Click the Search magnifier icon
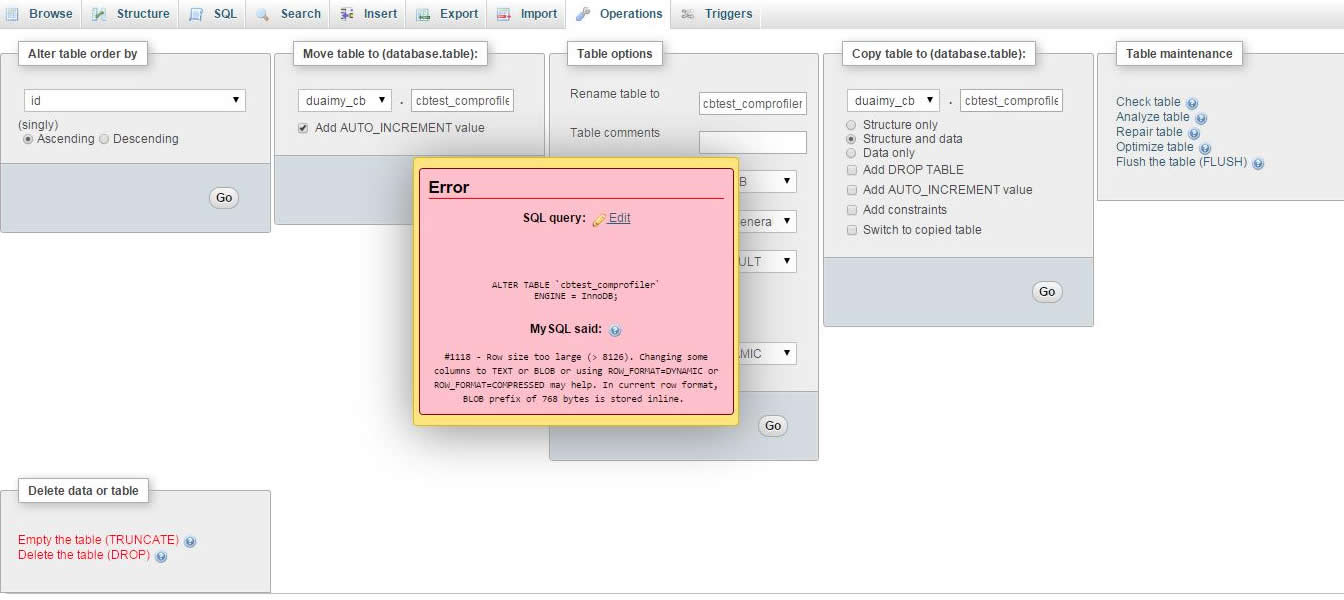Image resolution: width=1344 pixels, height=600 pixels. click(263, 14)
